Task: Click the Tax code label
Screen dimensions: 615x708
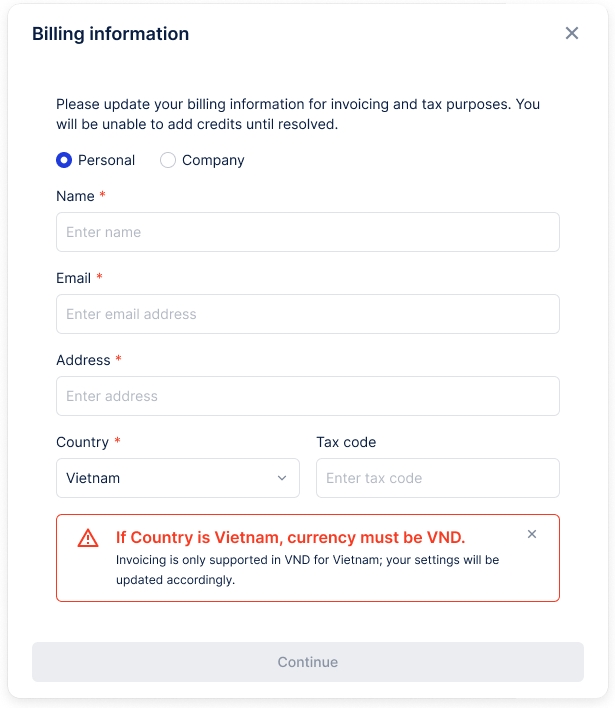Action: [346, 442]
